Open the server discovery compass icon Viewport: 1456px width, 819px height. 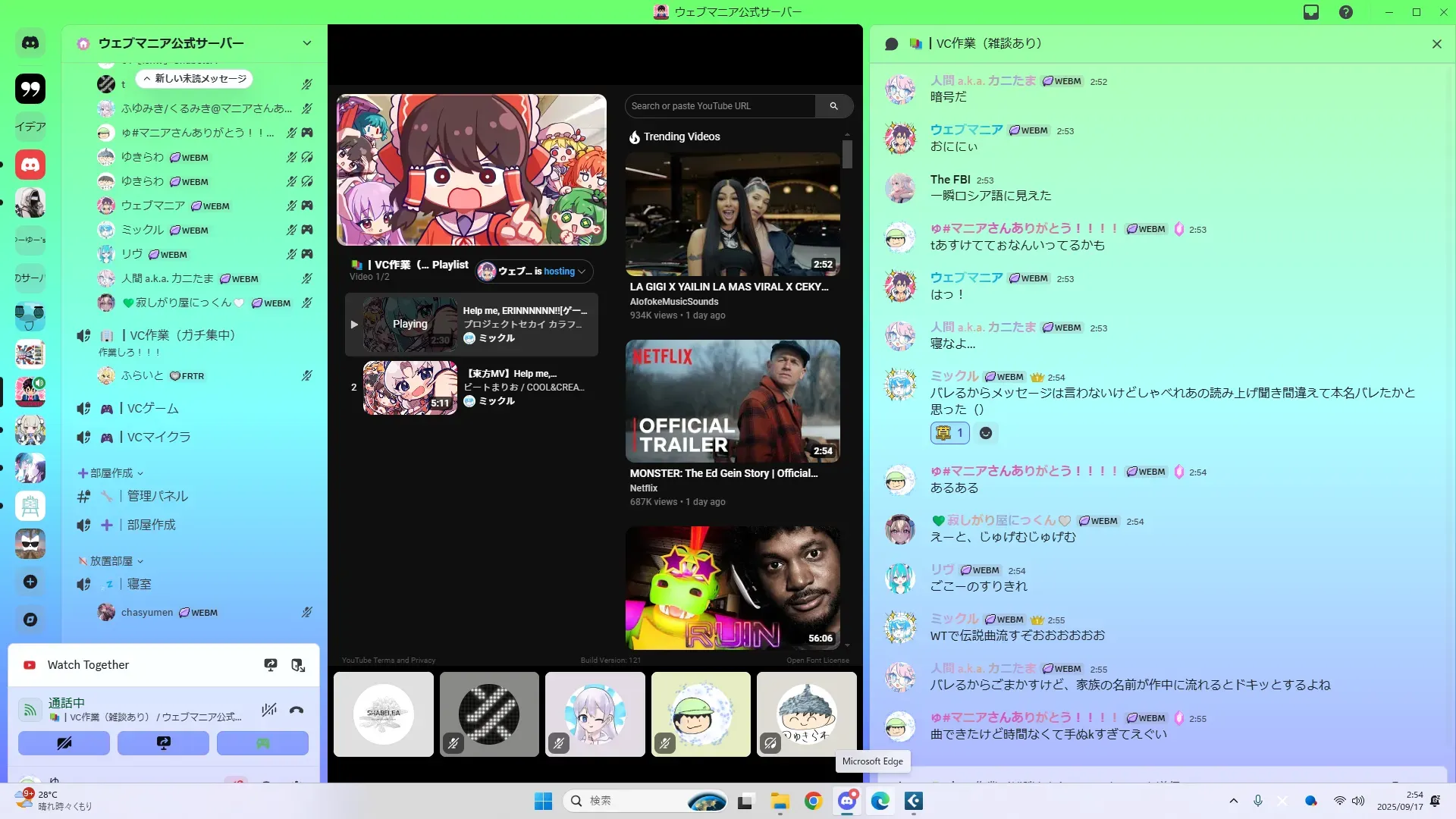(30, 620)
